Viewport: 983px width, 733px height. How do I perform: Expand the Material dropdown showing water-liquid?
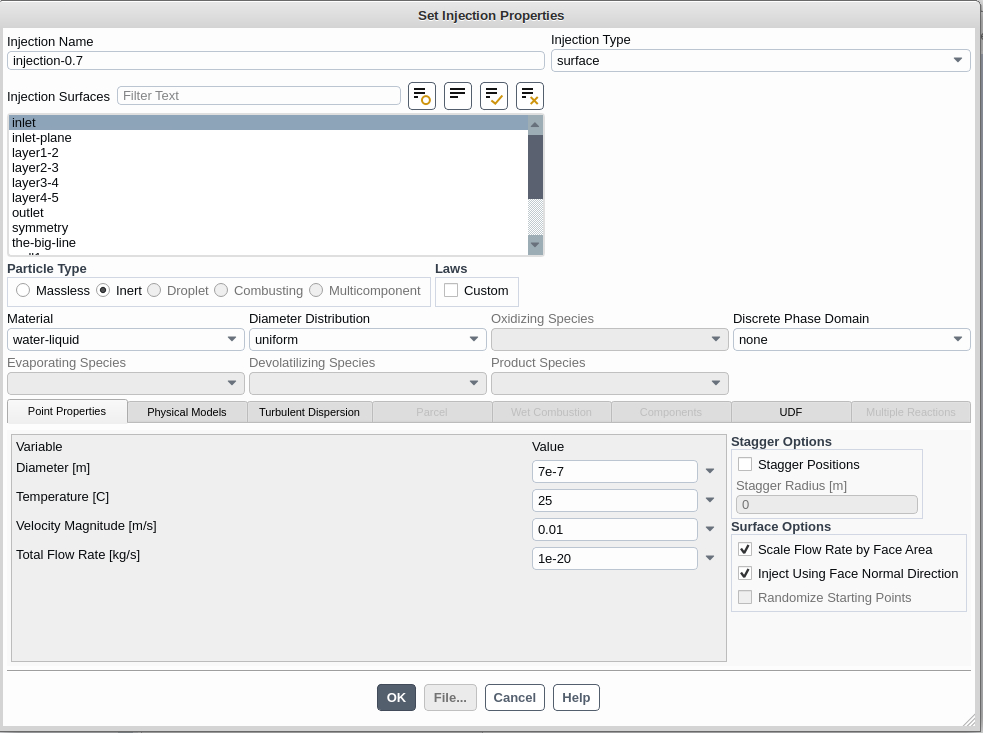(125, 340)
